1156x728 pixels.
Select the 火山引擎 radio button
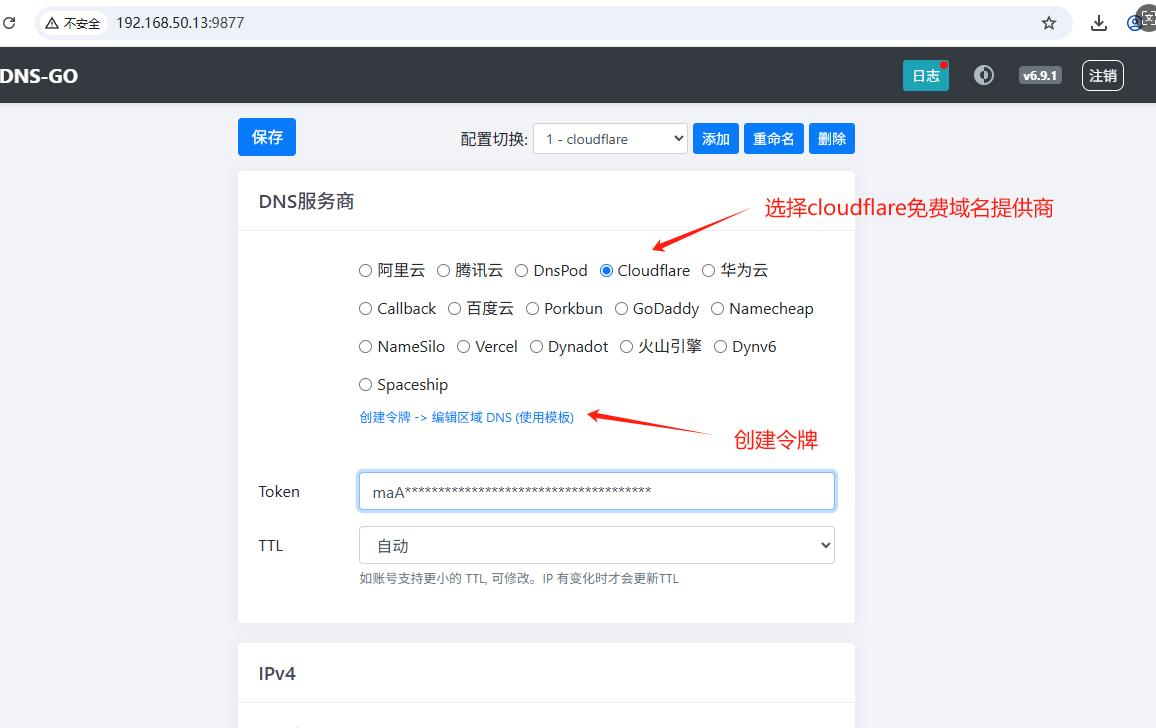[x=626, y=347]
